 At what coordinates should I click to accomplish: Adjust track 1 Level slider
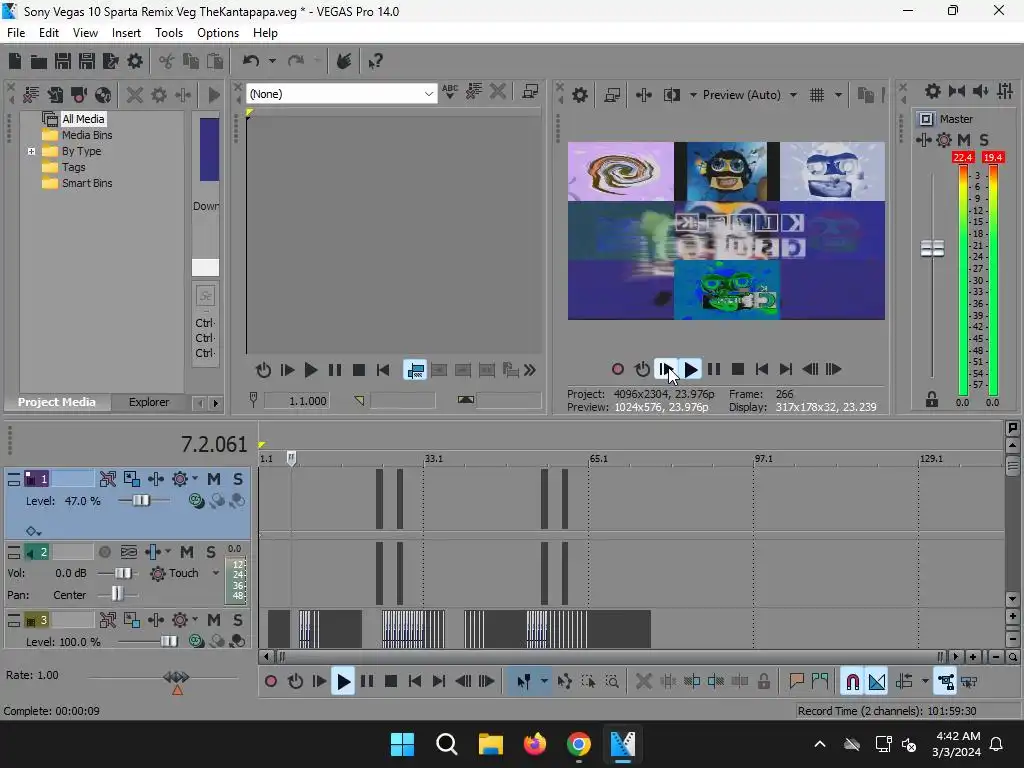pos(141,501)
